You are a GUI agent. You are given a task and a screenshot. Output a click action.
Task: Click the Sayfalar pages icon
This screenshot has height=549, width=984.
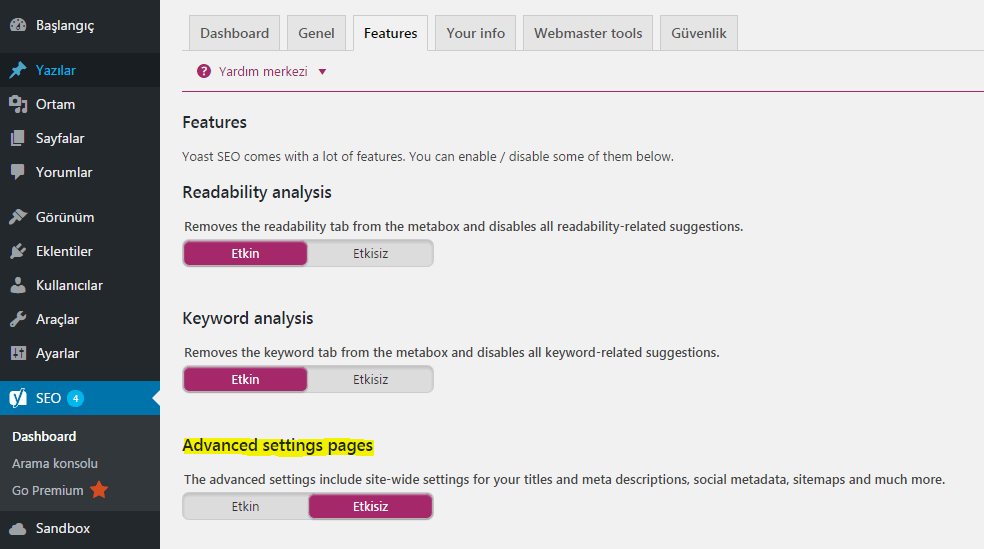(x=18, y=138)
